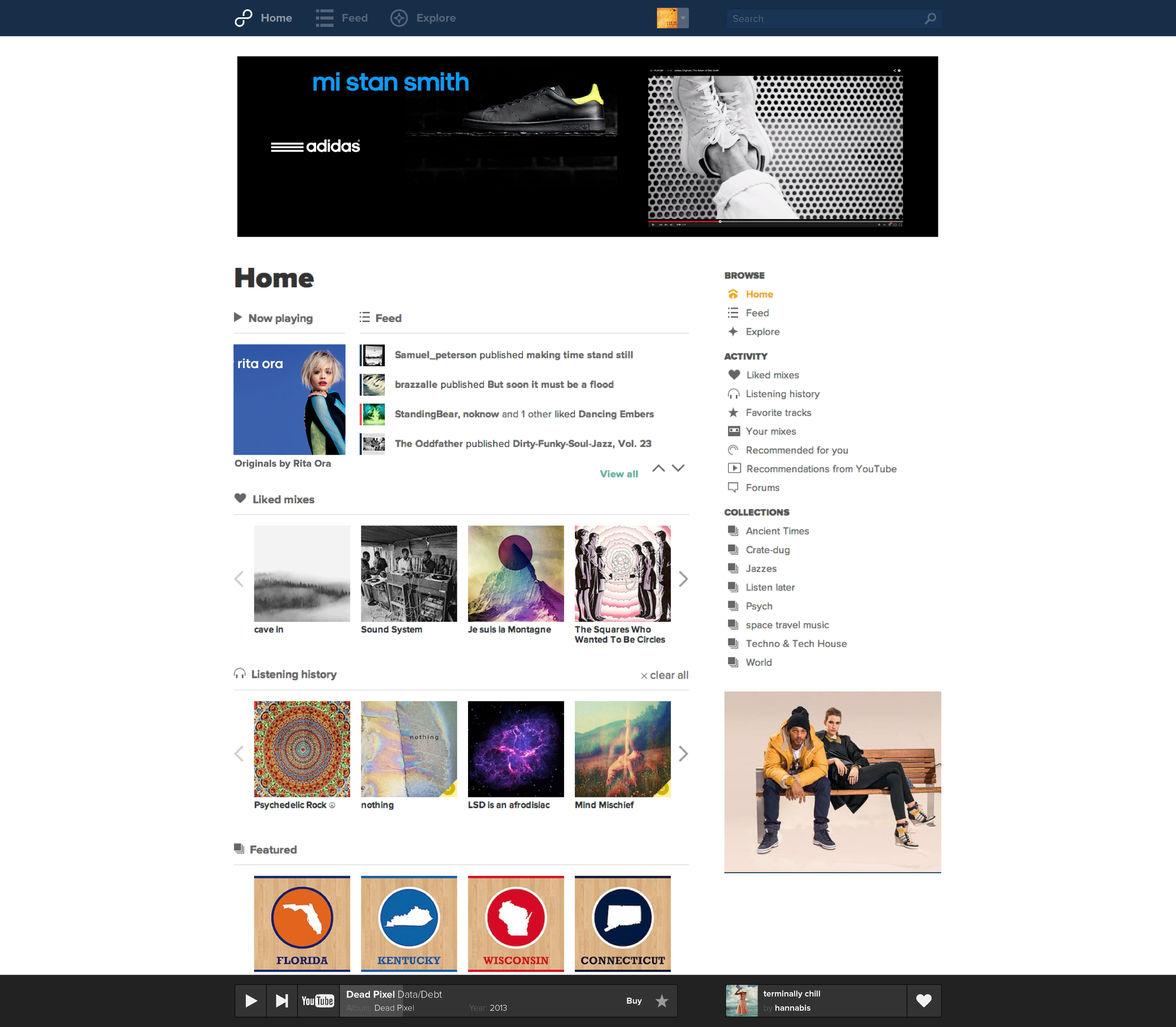
Task: Open the KENTUCKY featured collection tile
Action: [x=409, y=924]
